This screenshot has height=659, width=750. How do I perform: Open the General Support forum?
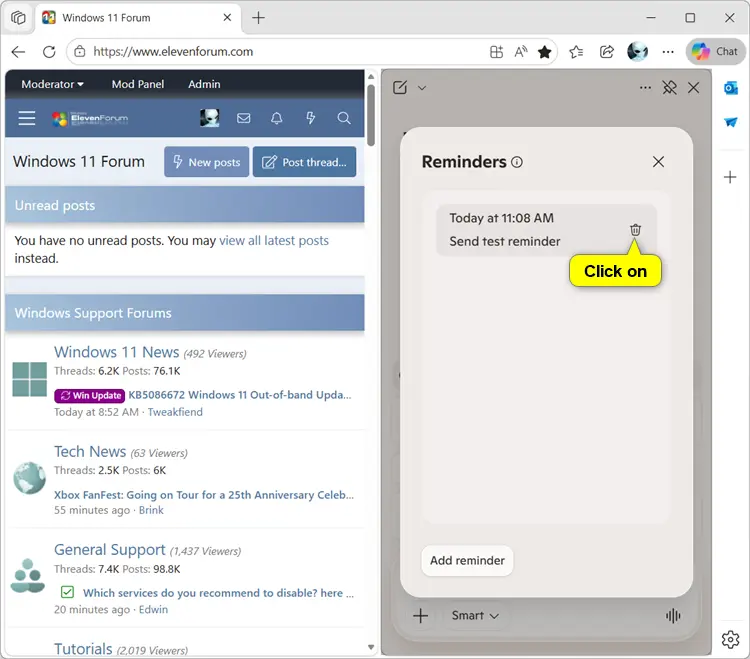(x=110, y=550)
